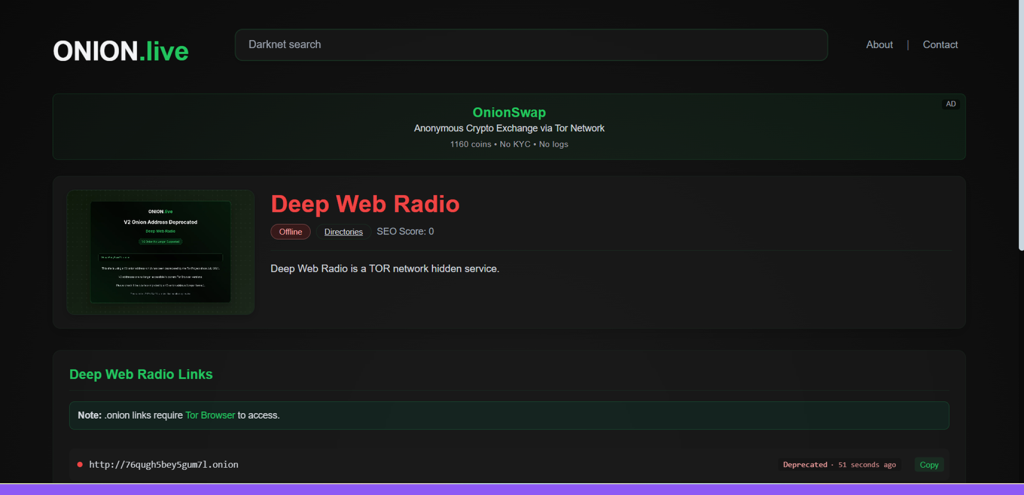Click the Deprecated status label

tap(805, 464)
